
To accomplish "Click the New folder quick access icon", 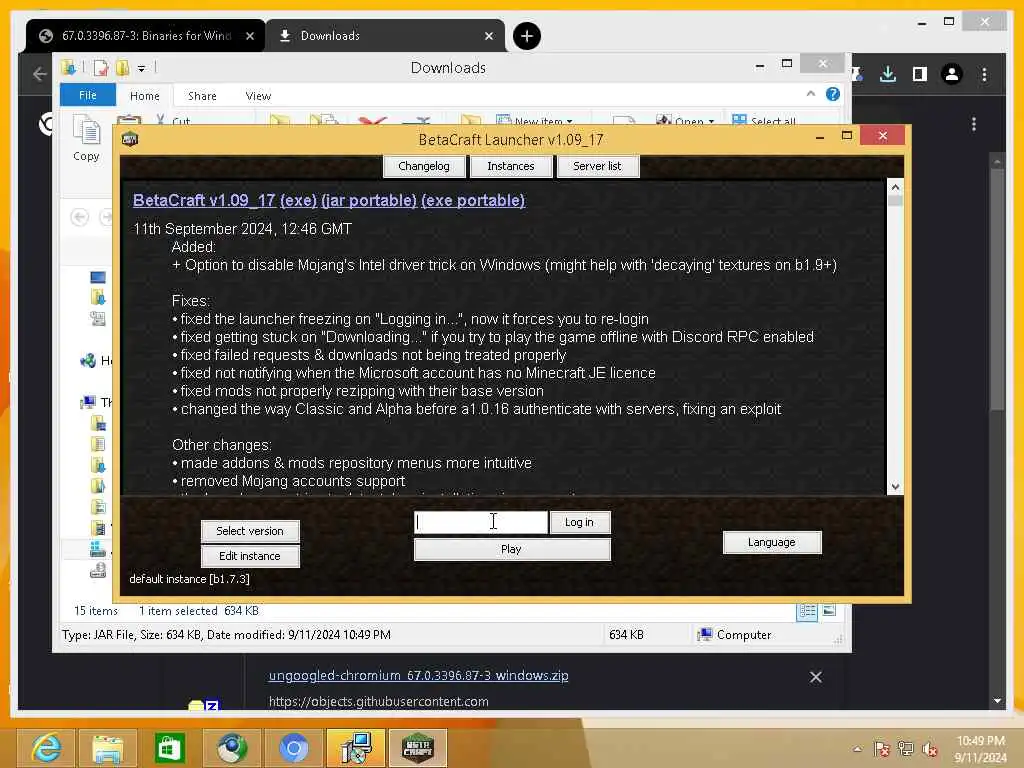I will (x=122, y=67).
